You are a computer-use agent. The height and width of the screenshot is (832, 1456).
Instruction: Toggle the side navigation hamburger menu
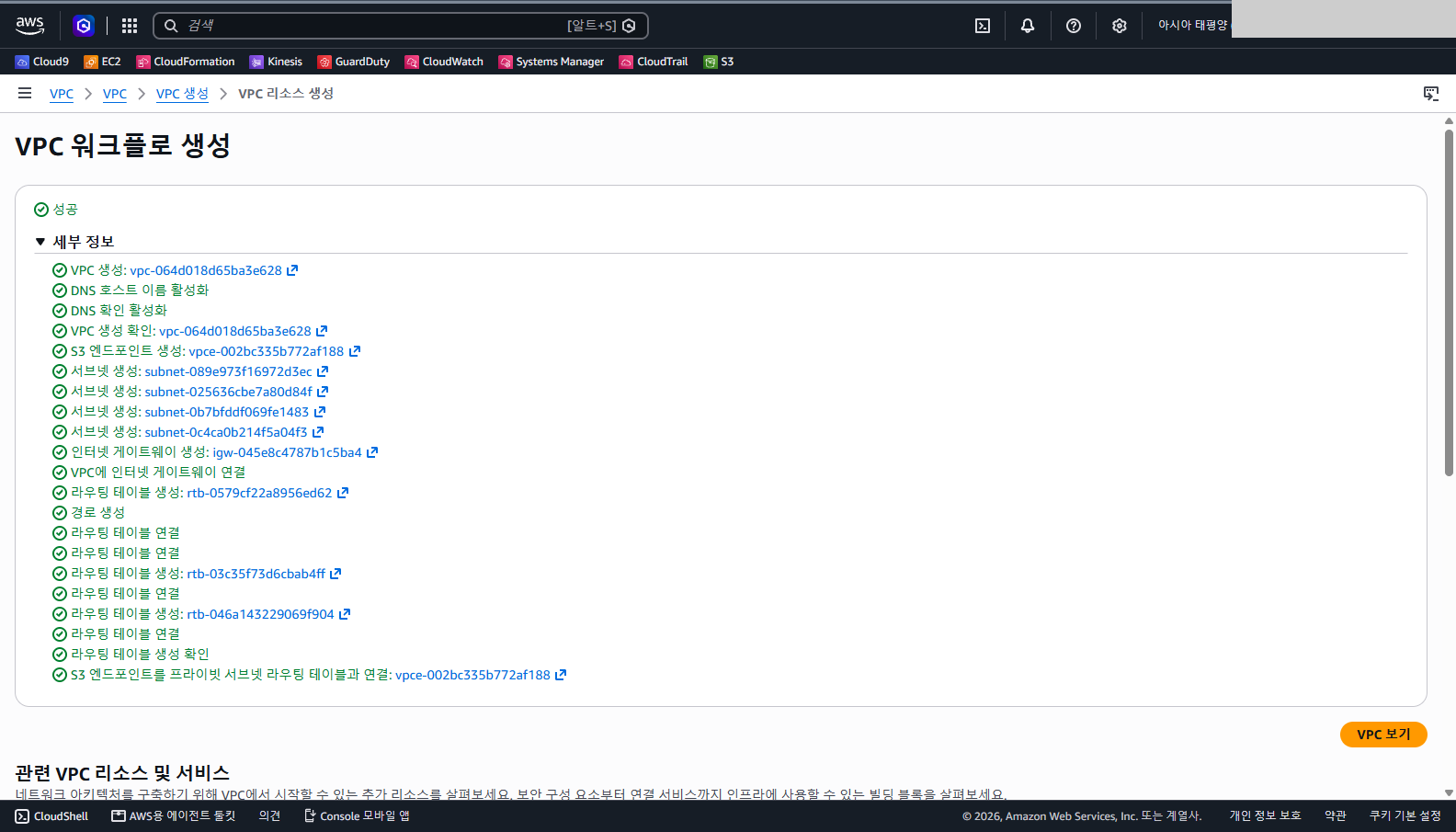pos(25,93)
